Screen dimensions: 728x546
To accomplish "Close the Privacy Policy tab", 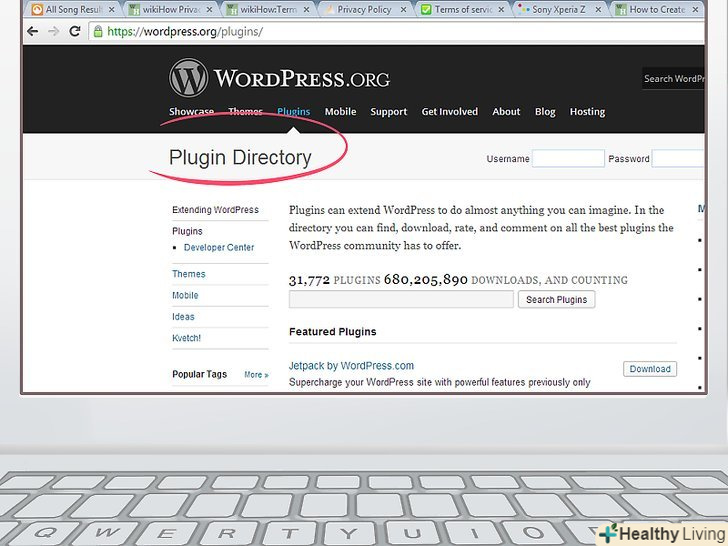I will [x=403, y=9].
